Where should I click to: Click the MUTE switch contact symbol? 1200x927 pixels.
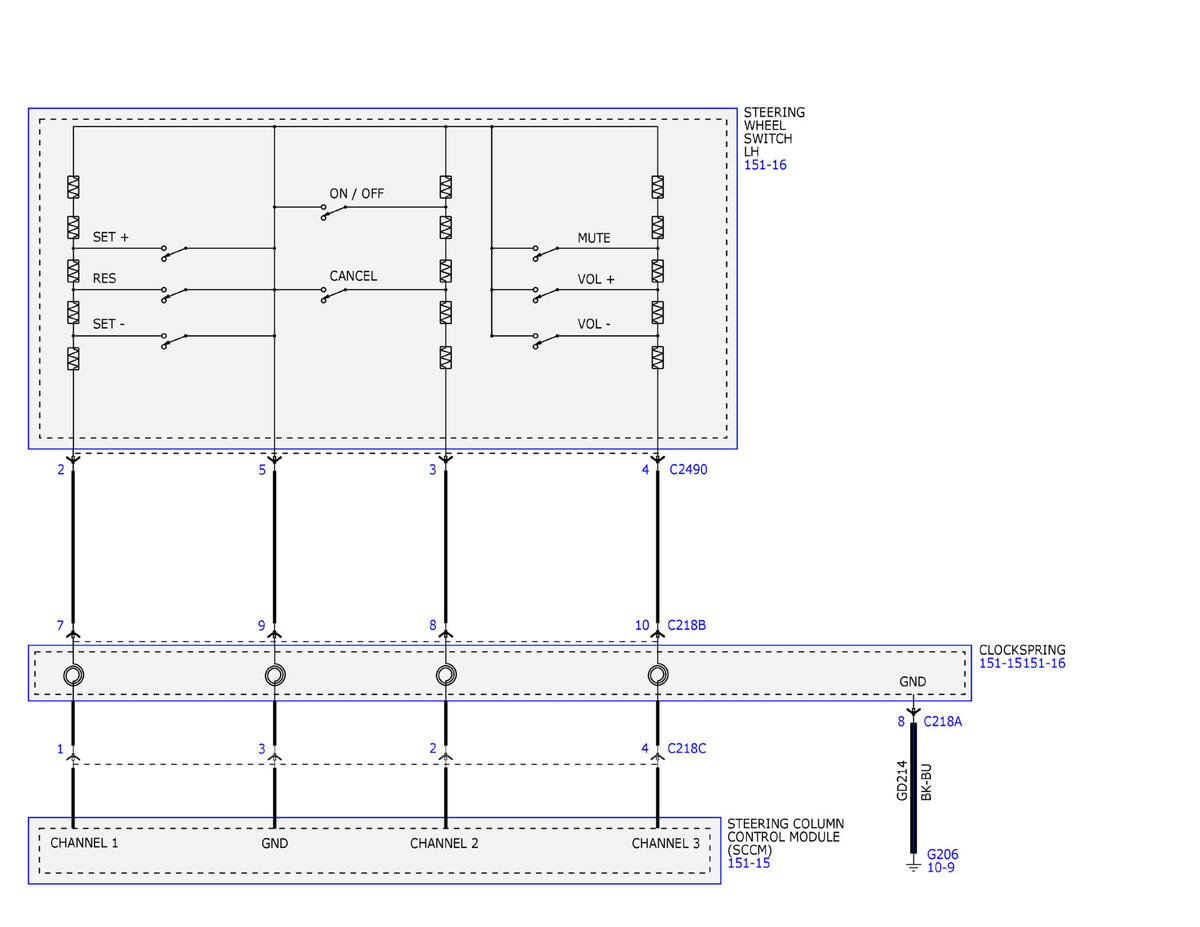pyautogui.click(x=546, y=252)
